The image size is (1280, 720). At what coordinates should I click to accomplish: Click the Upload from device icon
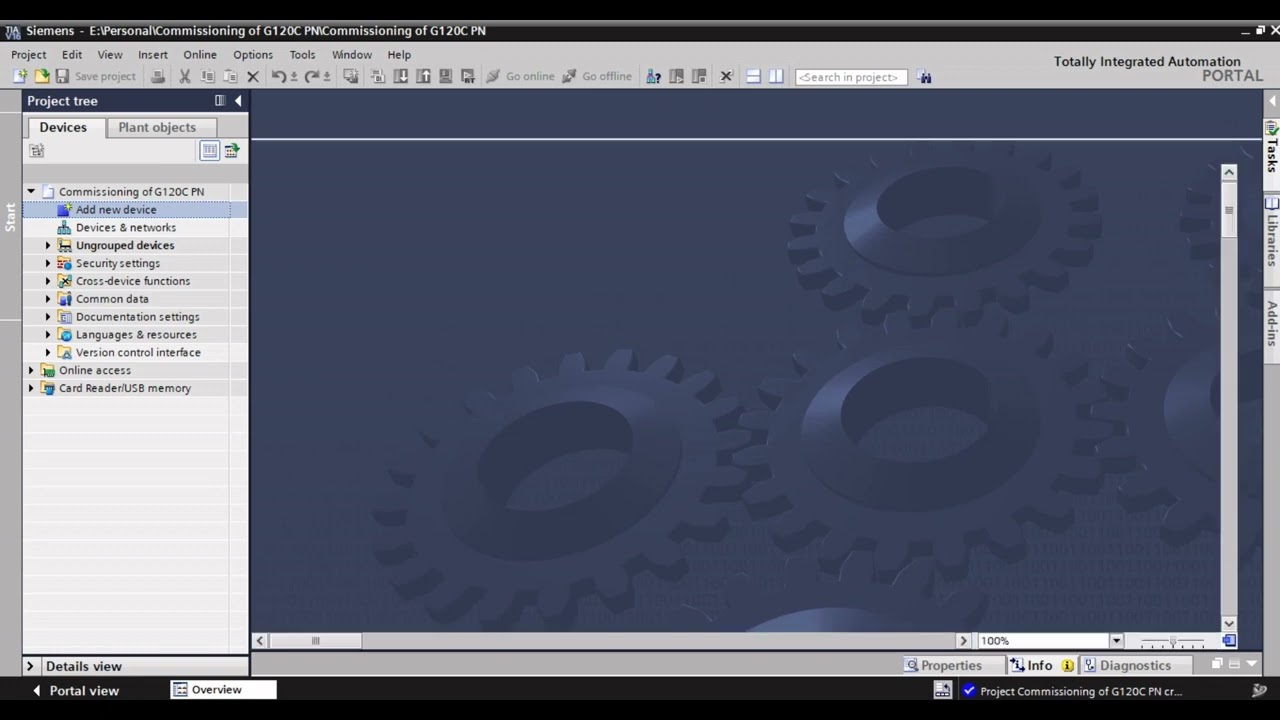(423, 76)
